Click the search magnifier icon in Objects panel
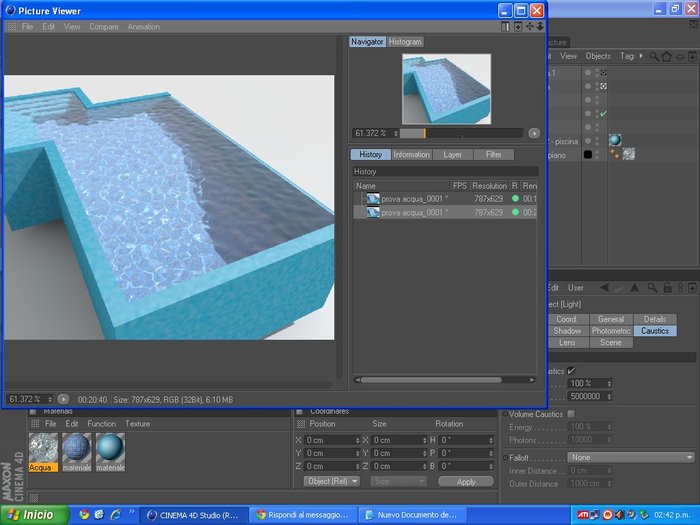This screenshot has width=700, height=525. click(654, 56)
